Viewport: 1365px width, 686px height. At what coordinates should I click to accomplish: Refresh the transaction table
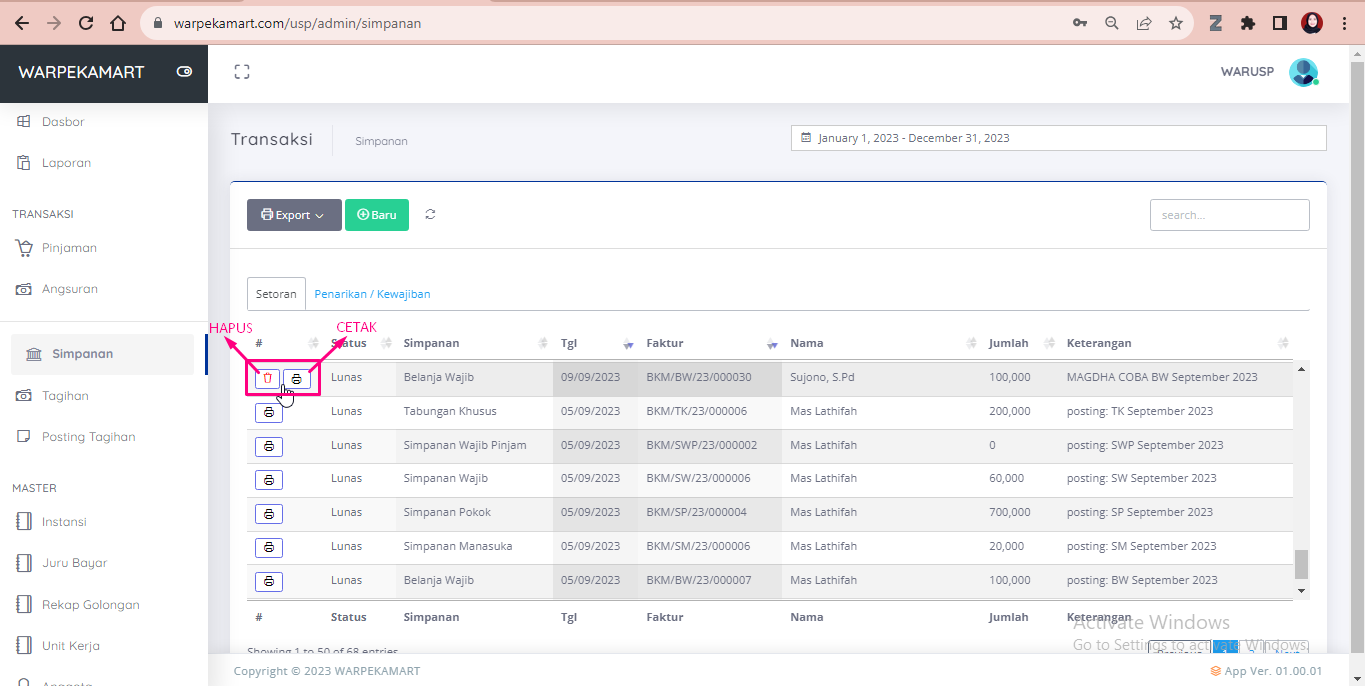[x=430, y=214]
